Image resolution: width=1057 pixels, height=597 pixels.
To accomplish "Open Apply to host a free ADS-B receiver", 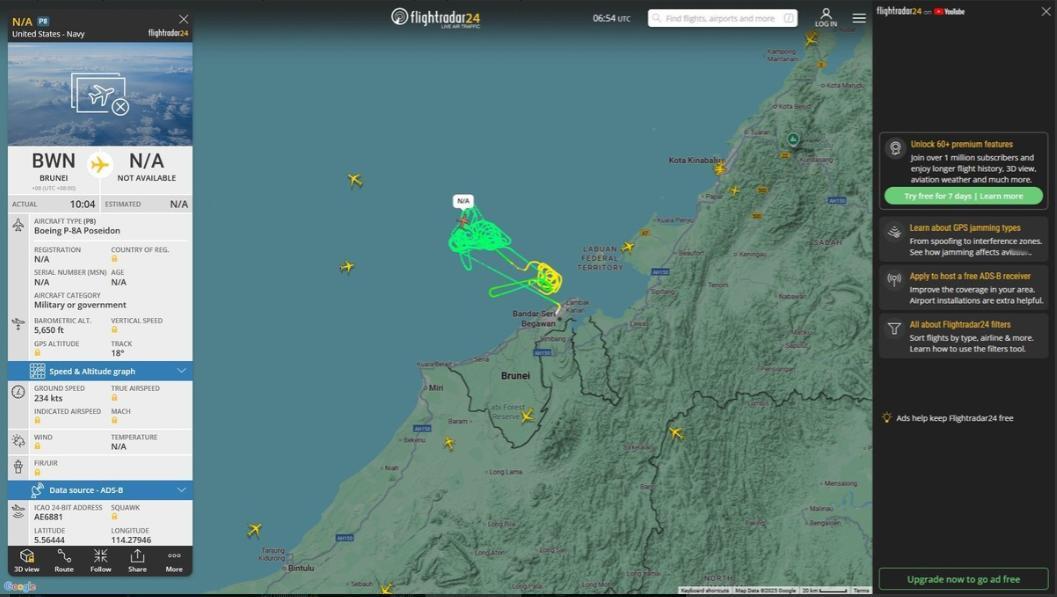I will pos(963,288).
